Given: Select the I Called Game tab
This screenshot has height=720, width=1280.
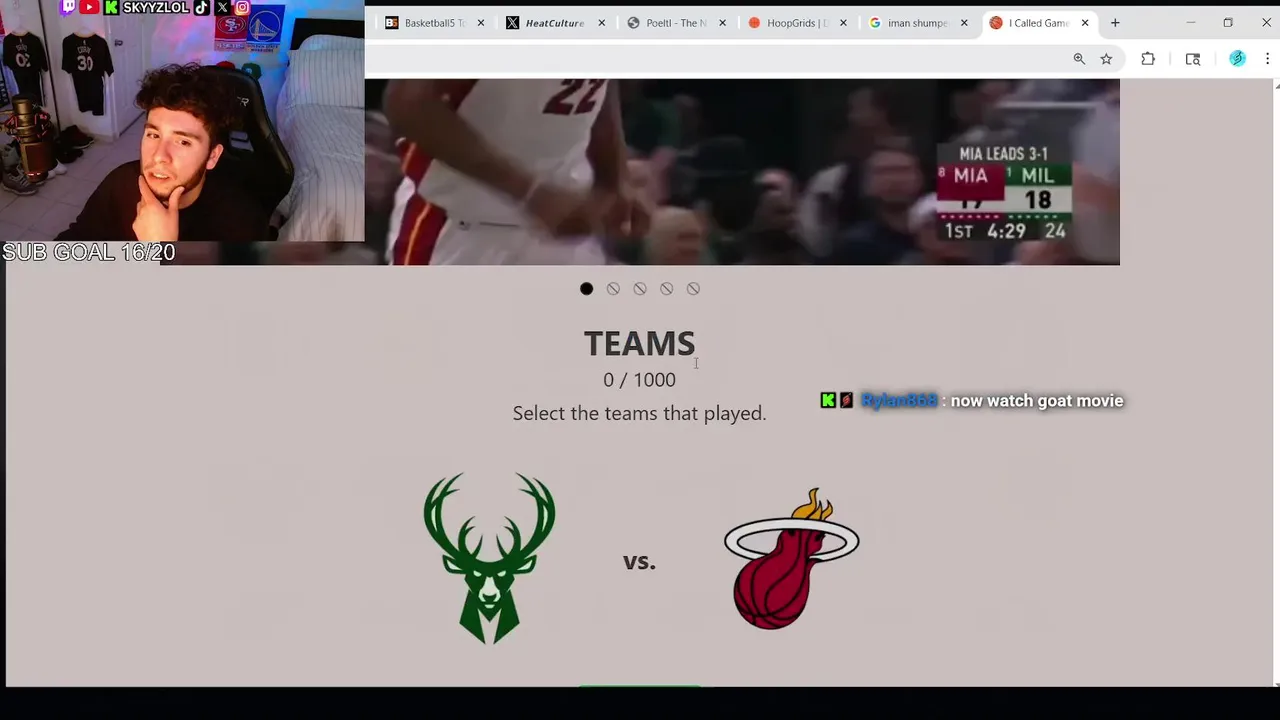Looking at the screenshot, I should click(x=1038, y=23).
